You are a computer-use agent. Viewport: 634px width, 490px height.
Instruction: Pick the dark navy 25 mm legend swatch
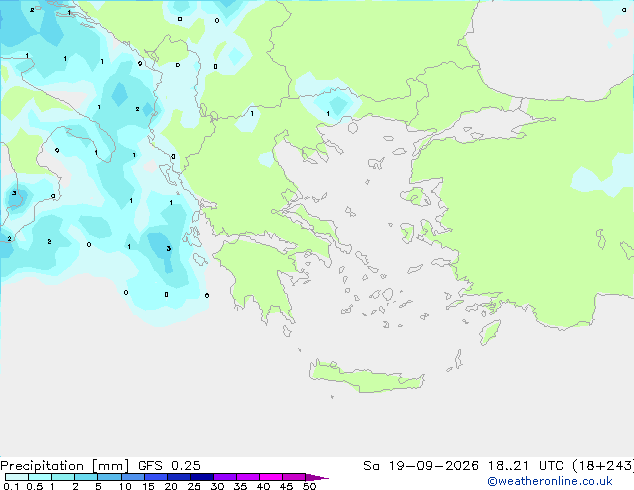click(x=202, y=477)
